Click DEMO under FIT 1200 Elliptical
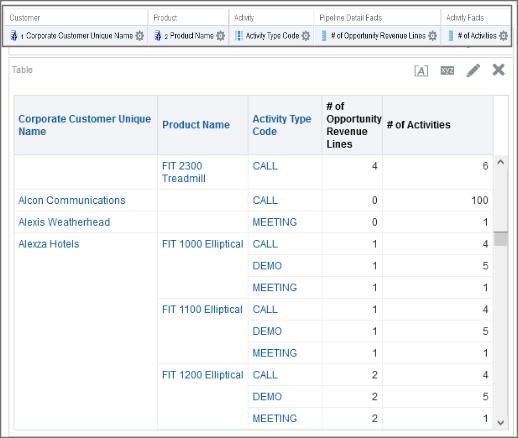518x438 pixels. tap(267, 397)
